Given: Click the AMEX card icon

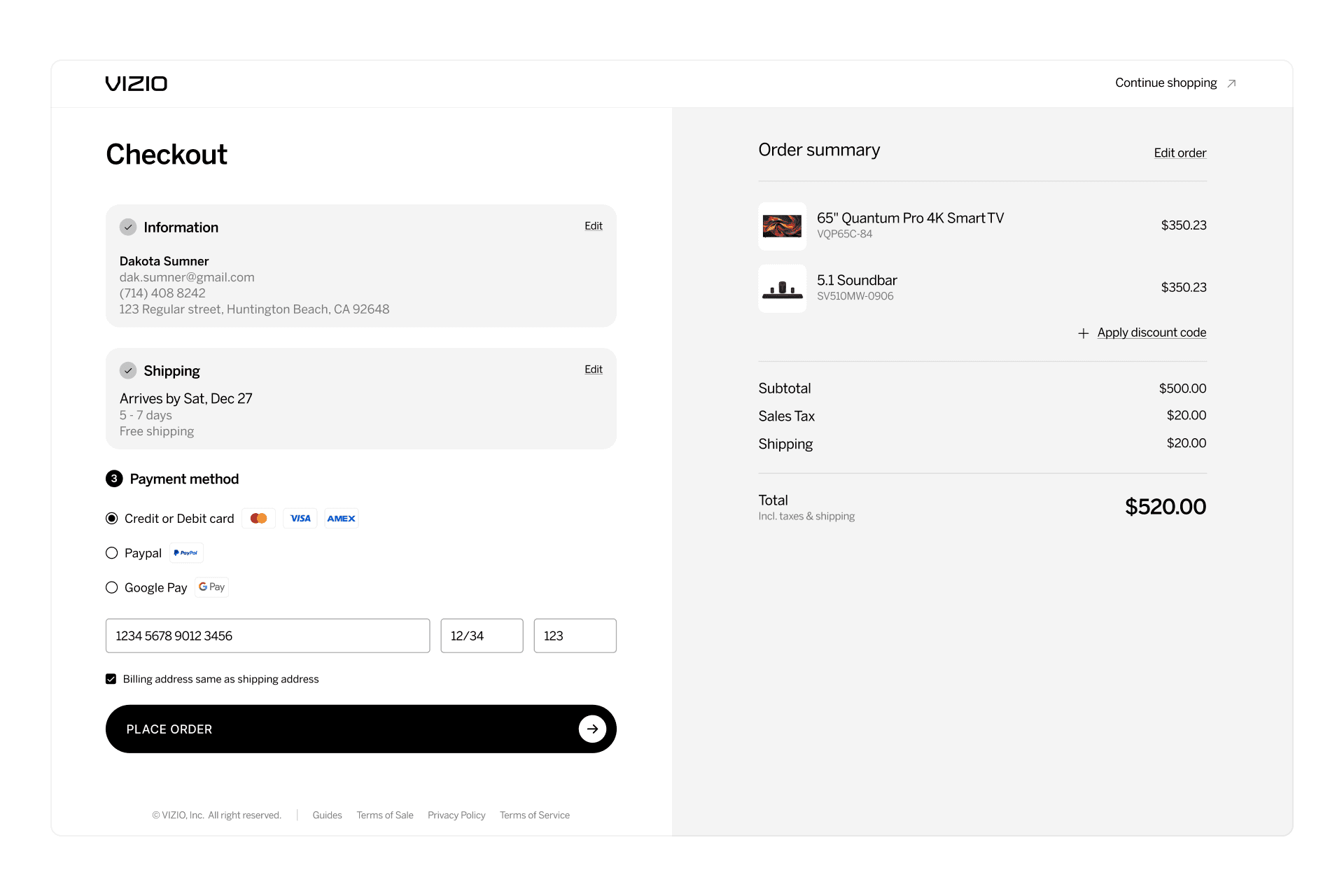Looking at the screenshot, I should coord(341,519).
